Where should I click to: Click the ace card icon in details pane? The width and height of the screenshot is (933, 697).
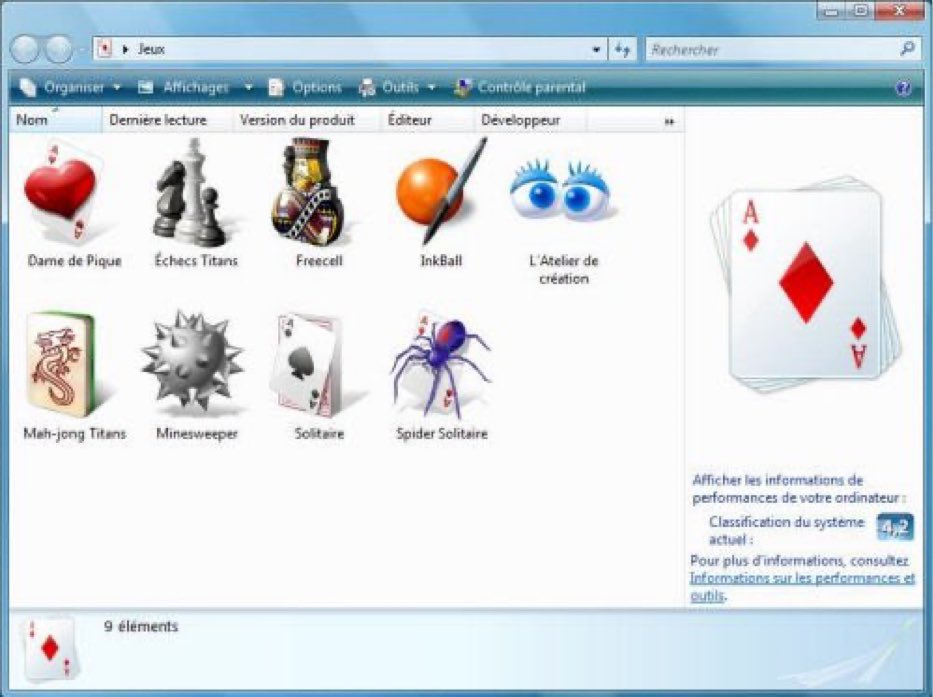(x=49, y=649)
